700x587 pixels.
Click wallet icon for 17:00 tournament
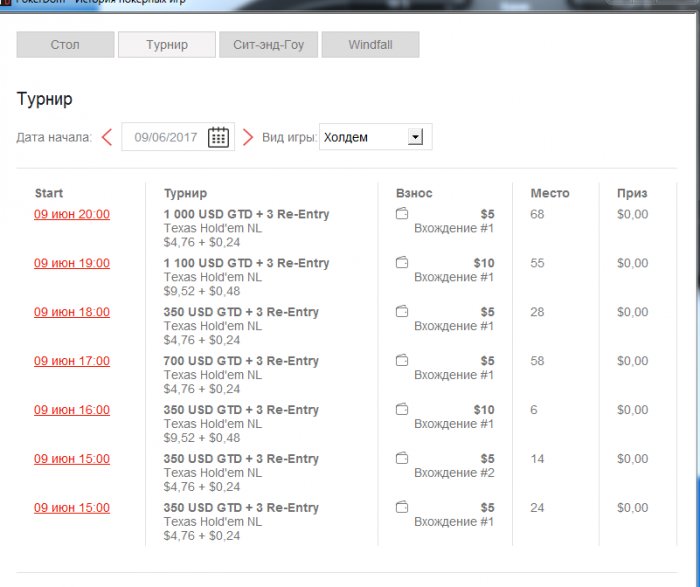click(402, 360)
